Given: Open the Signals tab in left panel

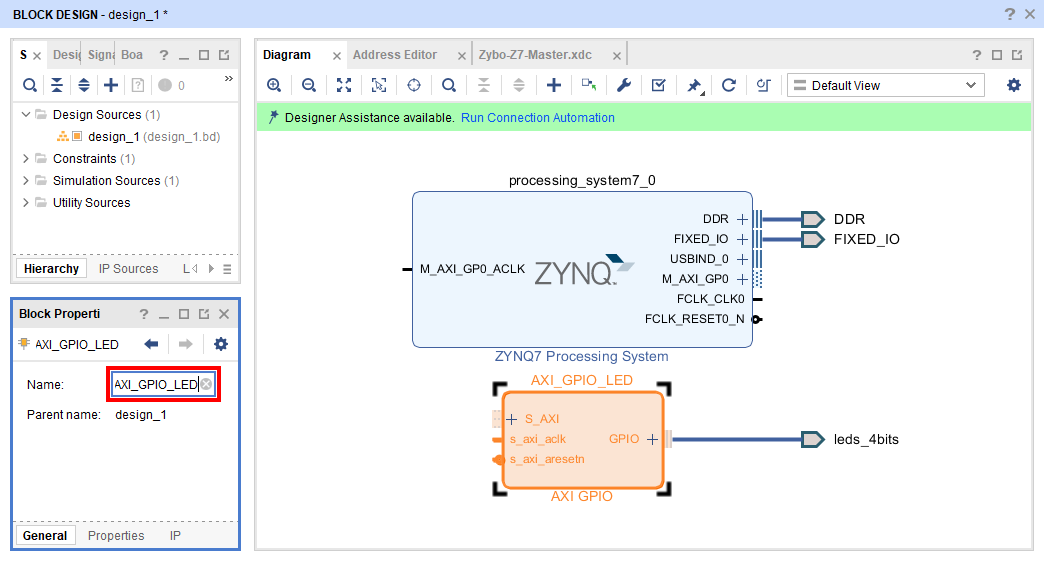Looking at the screenshot, I should coord(101,55).
